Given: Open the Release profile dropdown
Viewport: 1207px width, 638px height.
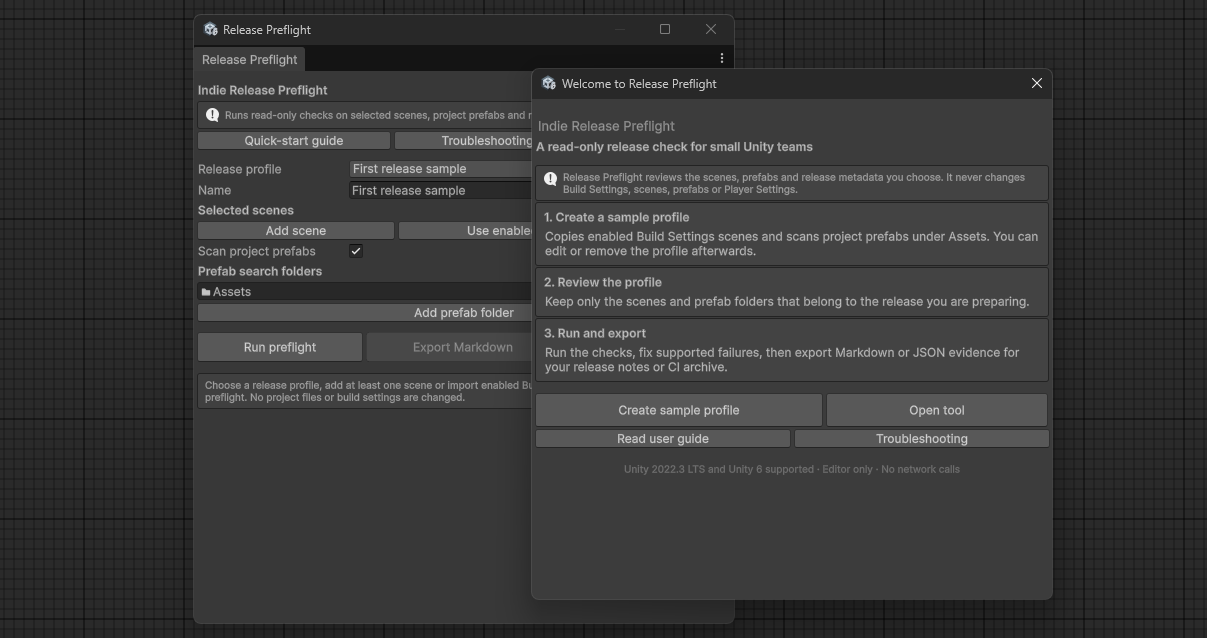Looking at the screenshot, I should tap(440, 169).
